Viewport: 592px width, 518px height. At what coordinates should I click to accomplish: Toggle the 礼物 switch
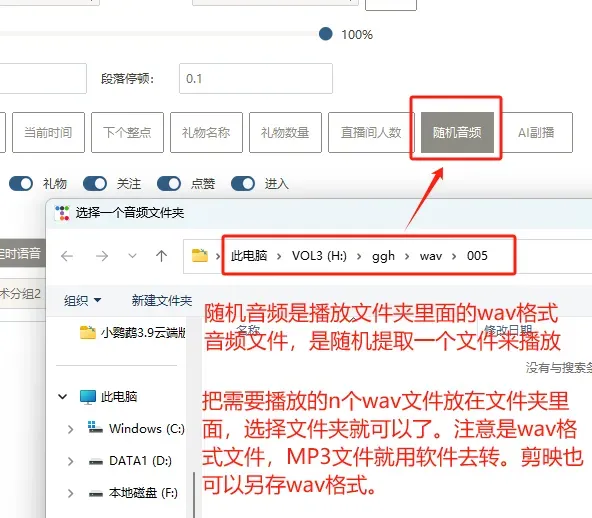[21, 184]
